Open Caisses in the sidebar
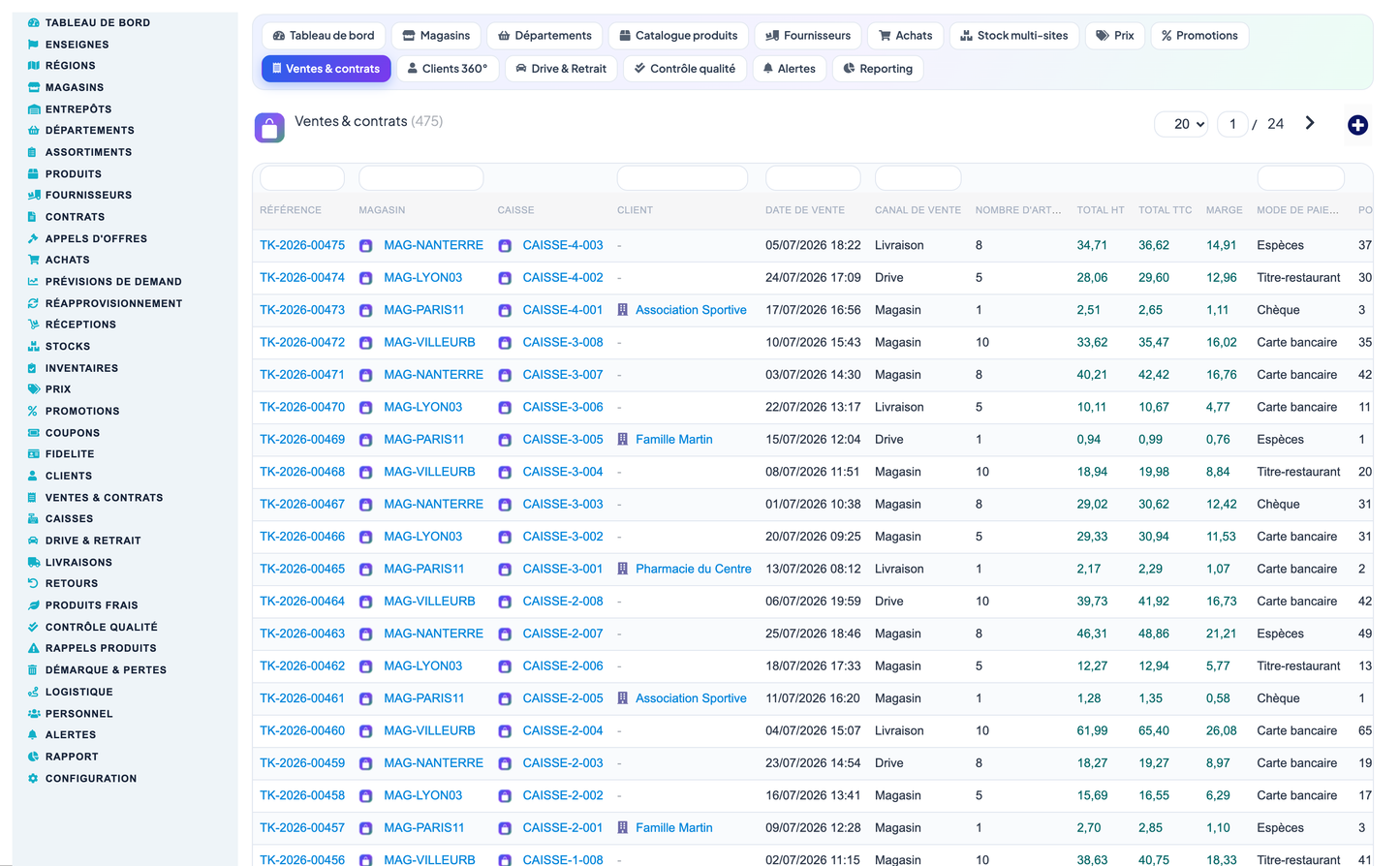This screenshot has width=1400, height=866. pos(69,519)
